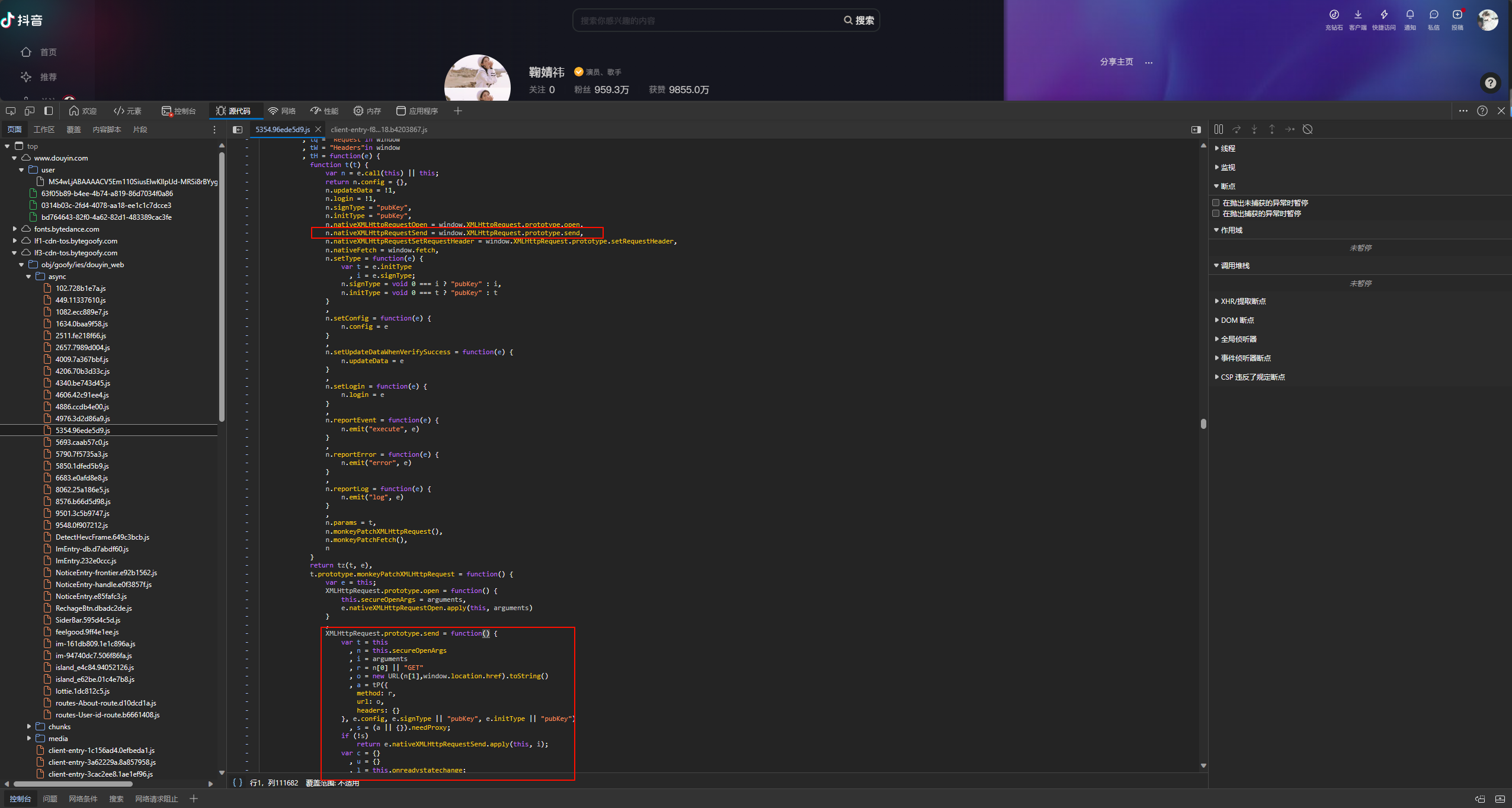Open the client-entry-f8 file tab
The image size is (1512, 808).
pos(379,129)
